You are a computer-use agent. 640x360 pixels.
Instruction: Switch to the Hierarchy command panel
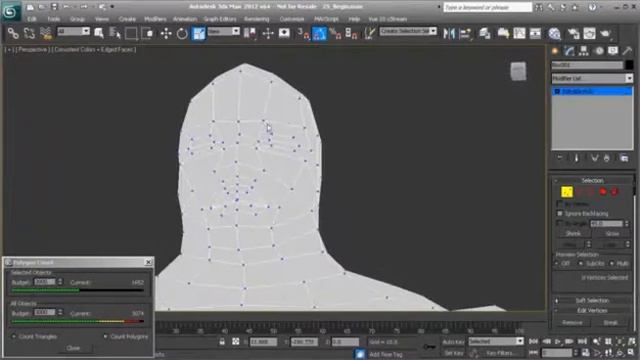(x=584, y=51)
